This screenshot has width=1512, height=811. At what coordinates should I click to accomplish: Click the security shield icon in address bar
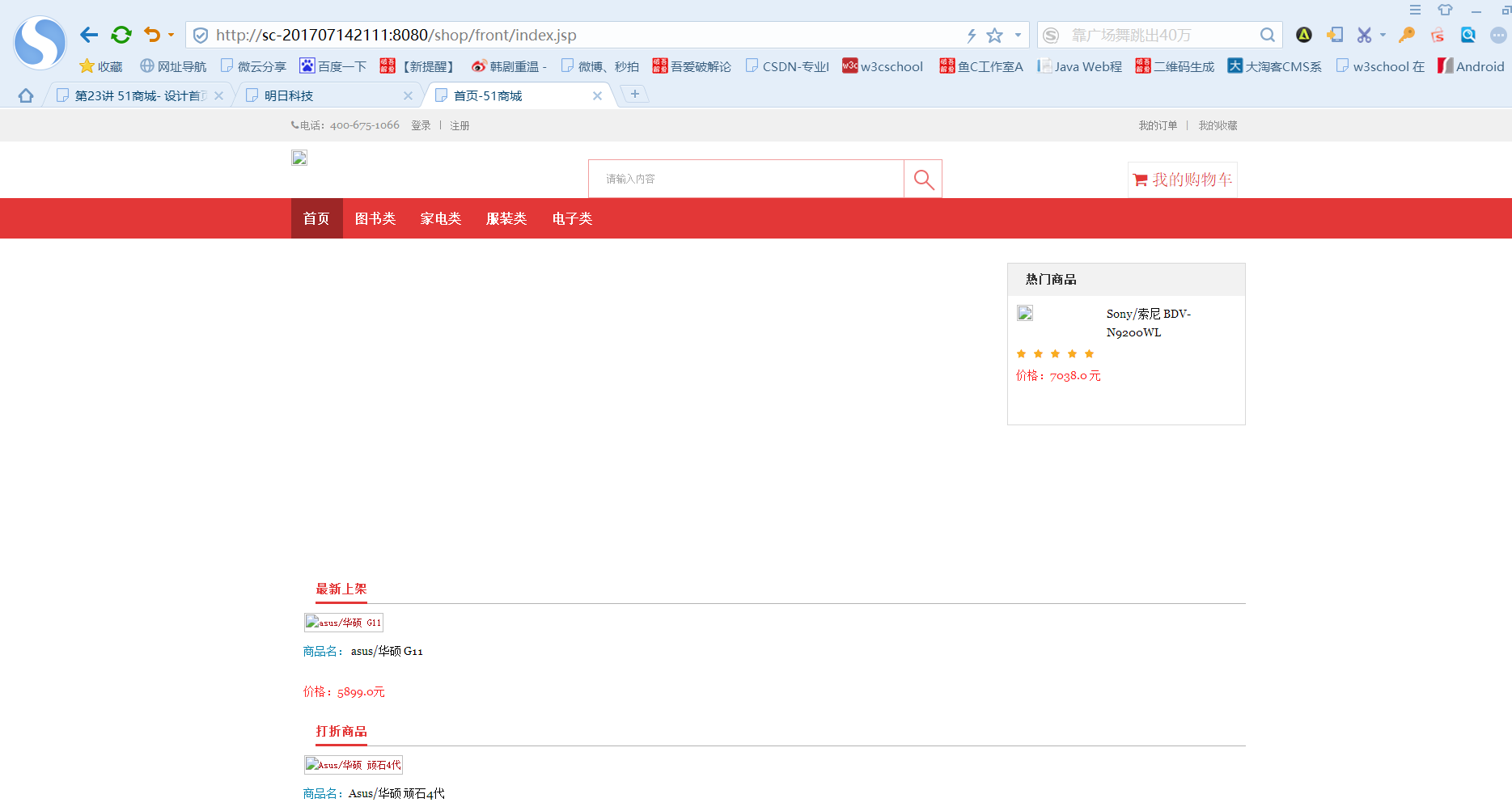click(201, 36)
